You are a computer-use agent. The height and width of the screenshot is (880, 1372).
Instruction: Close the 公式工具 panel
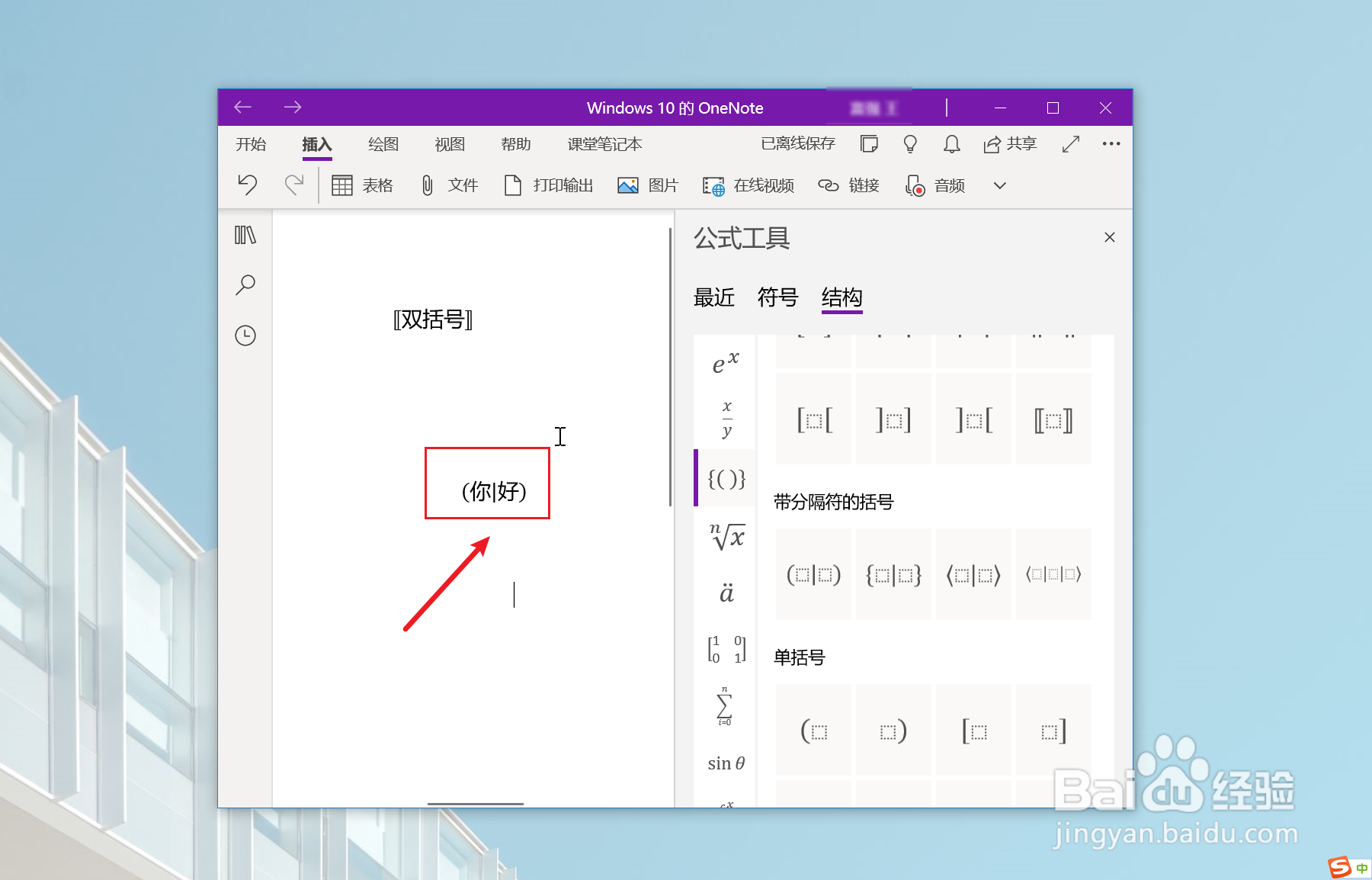(1110, 237)
